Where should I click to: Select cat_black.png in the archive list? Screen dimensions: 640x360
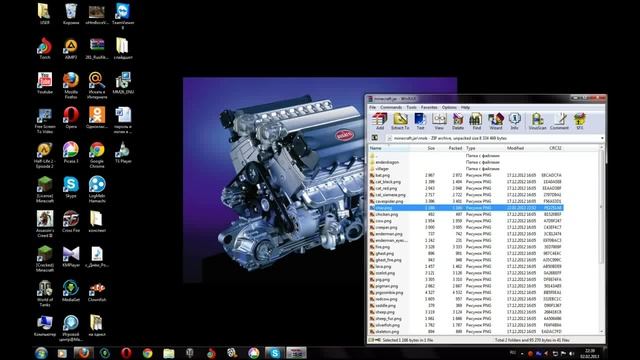466,182
